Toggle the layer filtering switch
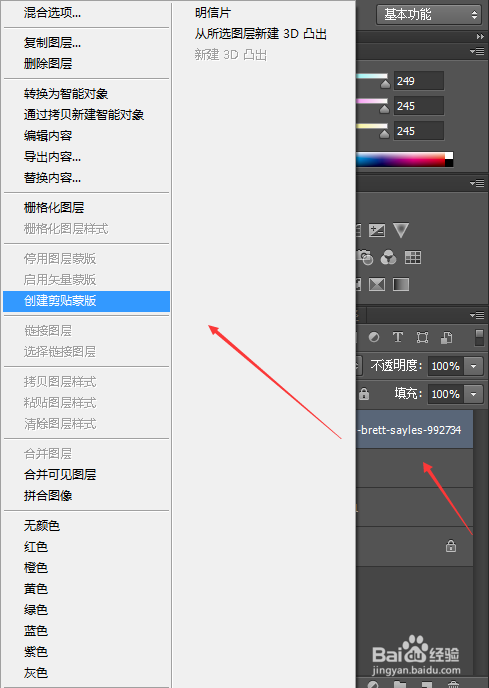Image resolution: width=489 pixels, height=688 pixels. coord(480,337)
